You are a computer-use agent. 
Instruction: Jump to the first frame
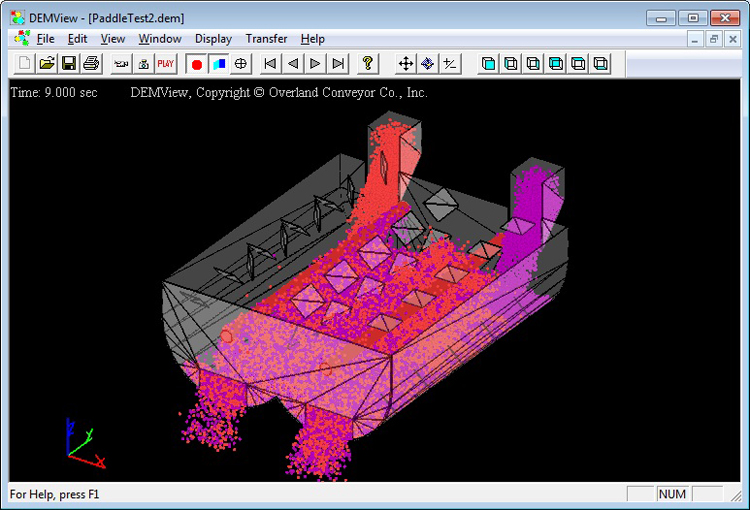coord(270,64)
